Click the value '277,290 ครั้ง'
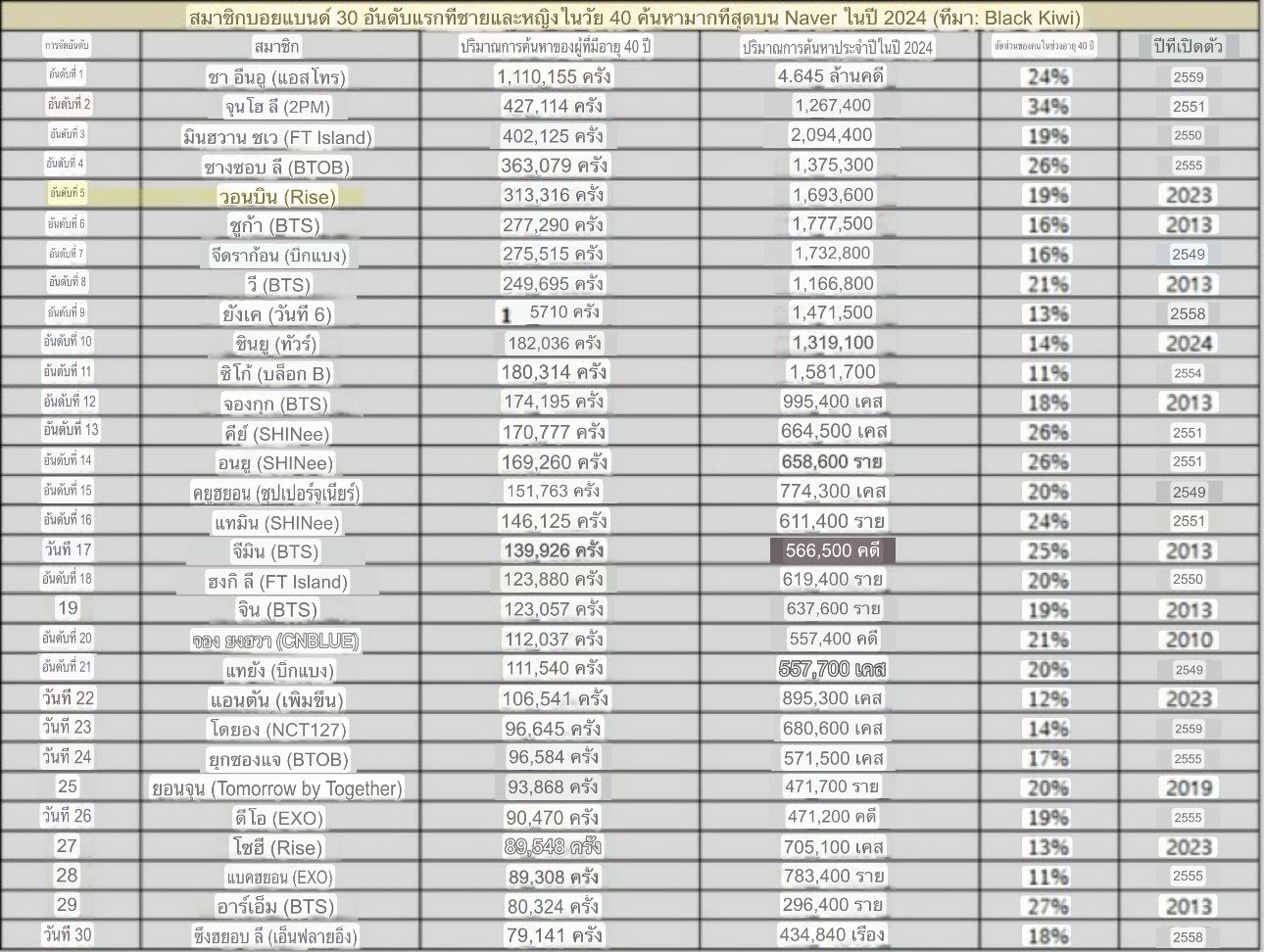1264x952 pixels. point(552,225)
